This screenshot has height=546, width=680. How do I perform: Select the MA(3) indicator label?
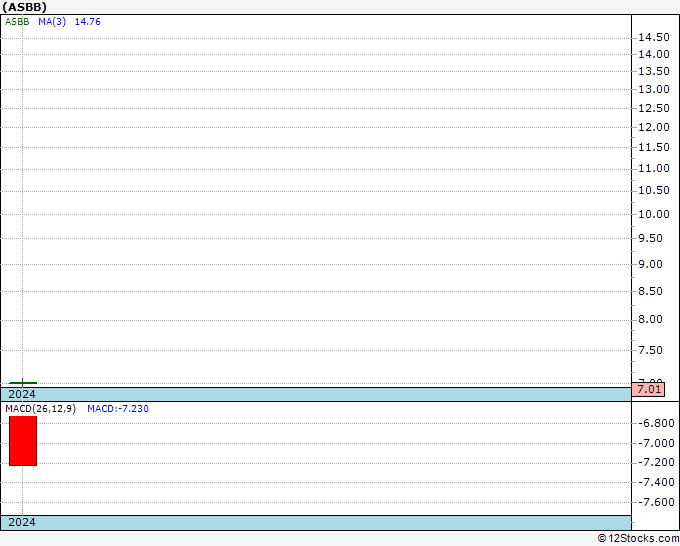tap(52, 22)
